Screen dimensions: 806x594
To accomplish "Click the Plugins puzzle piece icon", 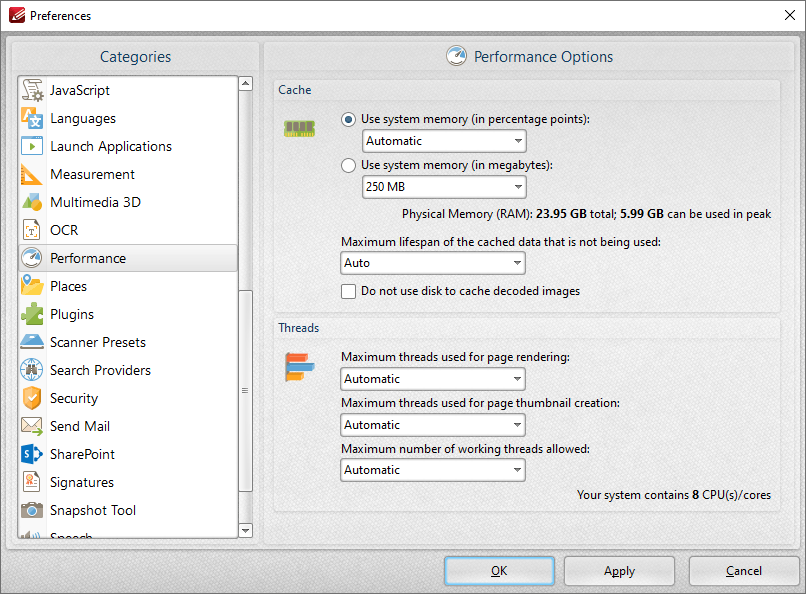I will click(32, 314).
